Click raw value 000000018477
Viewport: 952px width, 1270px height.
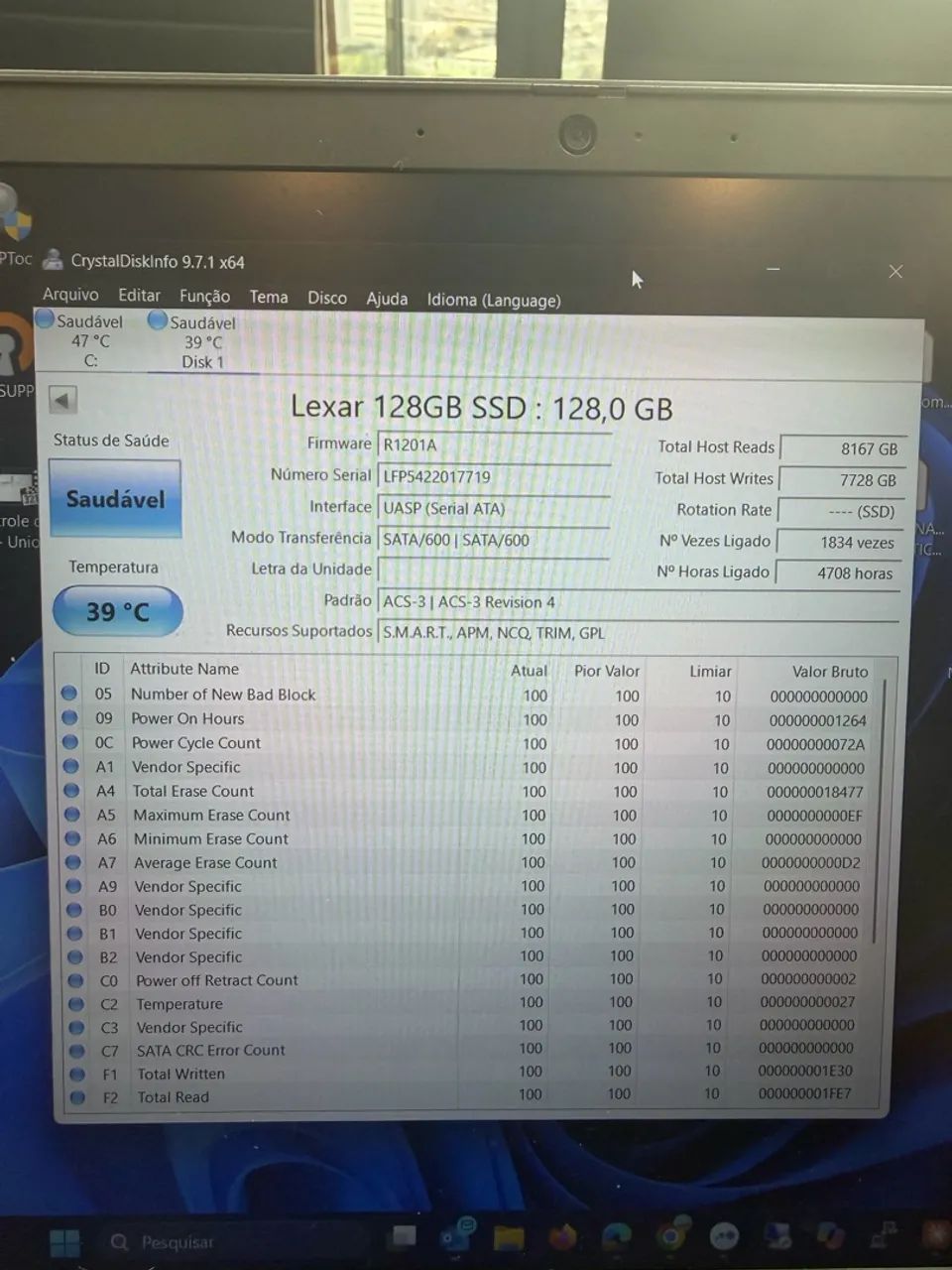click(814, 792)
